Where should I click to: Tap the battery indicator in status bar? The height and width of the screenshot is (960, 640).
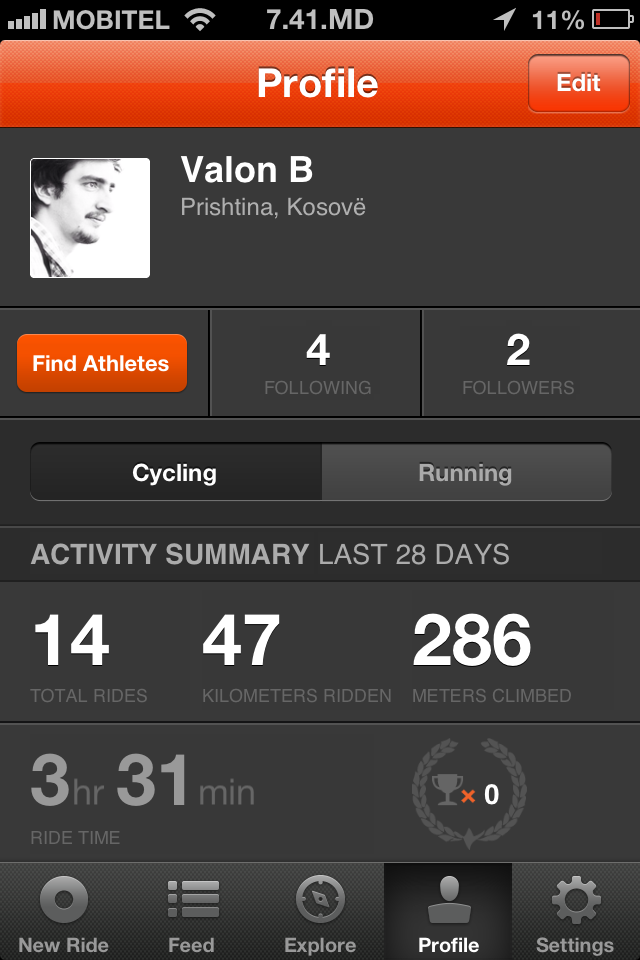[x=611, y=19]
